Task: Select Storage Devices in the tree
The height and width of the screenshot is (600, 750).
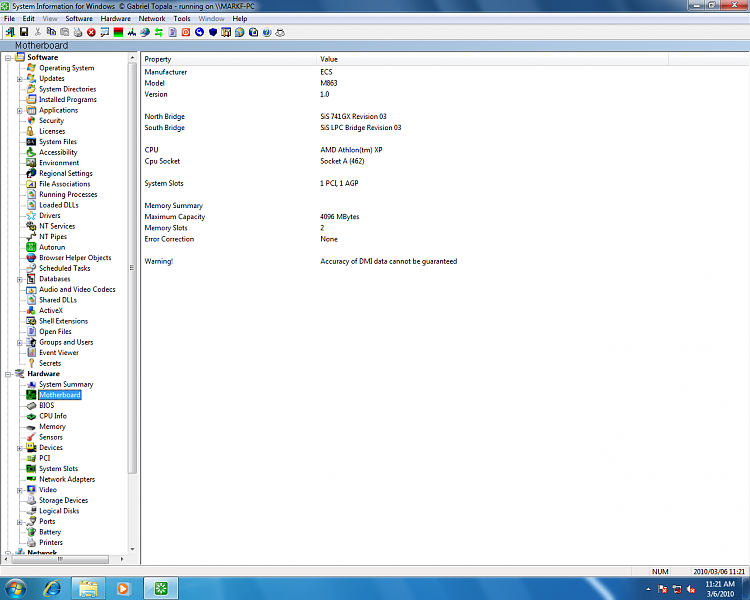Action: (x=63, y=500)
